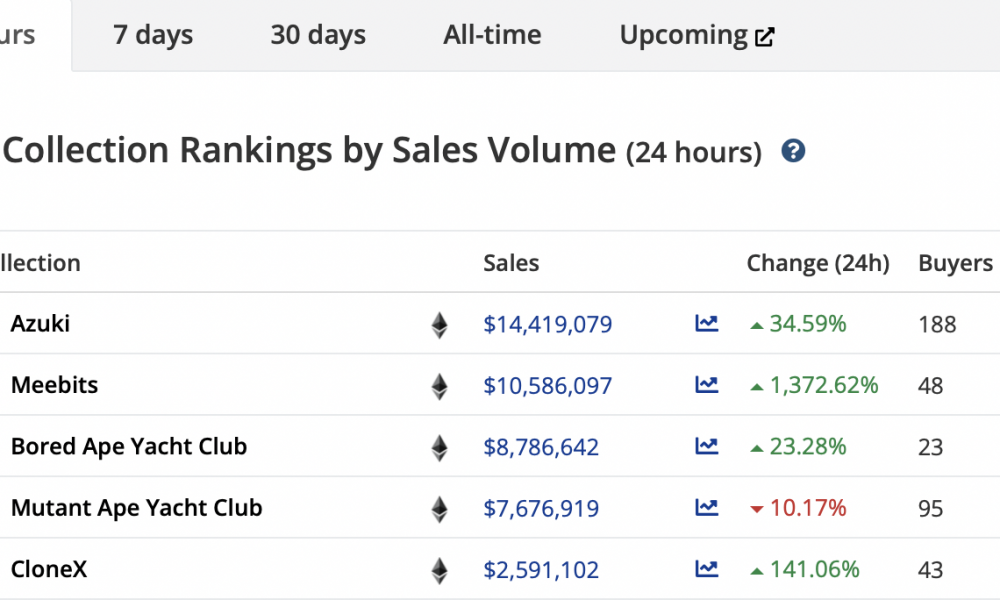Click the CloneX buyers count 43
The height and width of the screenshot is (600, 1000).
coord(930,570)
